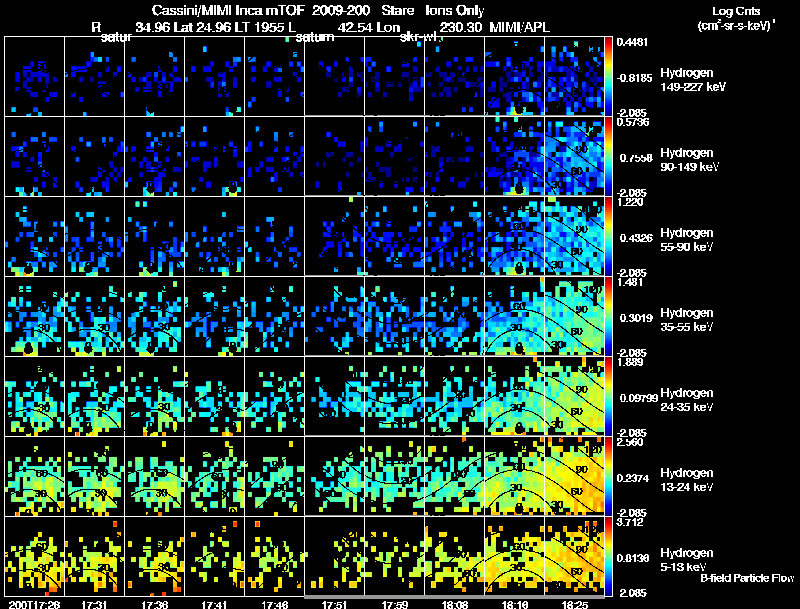This screenshot has height=609, width=800.
Task: Click the color bar beside Hydrogen 149-227 keV
Action: pos(608,77)
